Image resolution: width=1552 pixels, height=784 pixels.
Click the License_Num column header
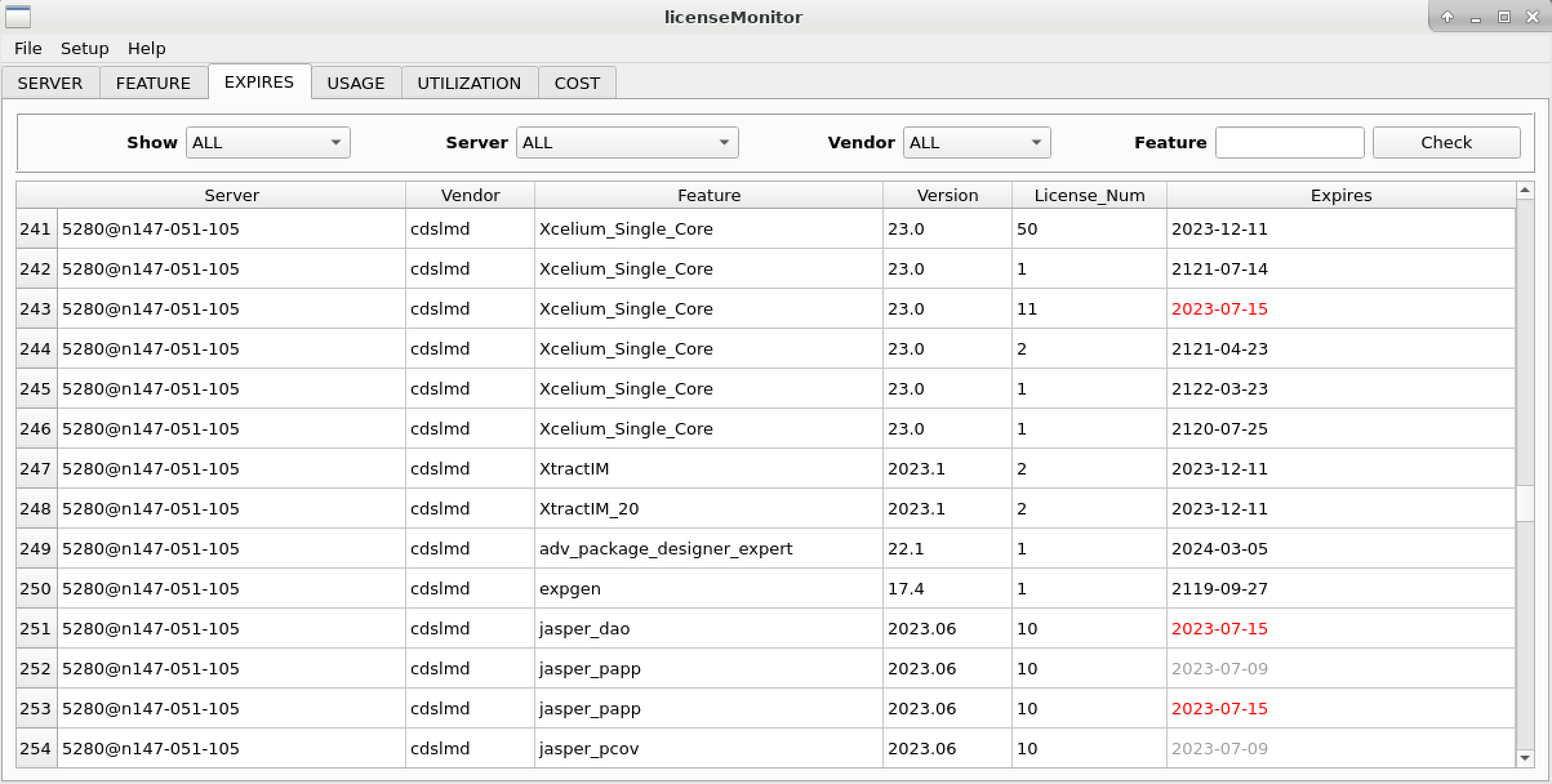(x=1089, y=195)
